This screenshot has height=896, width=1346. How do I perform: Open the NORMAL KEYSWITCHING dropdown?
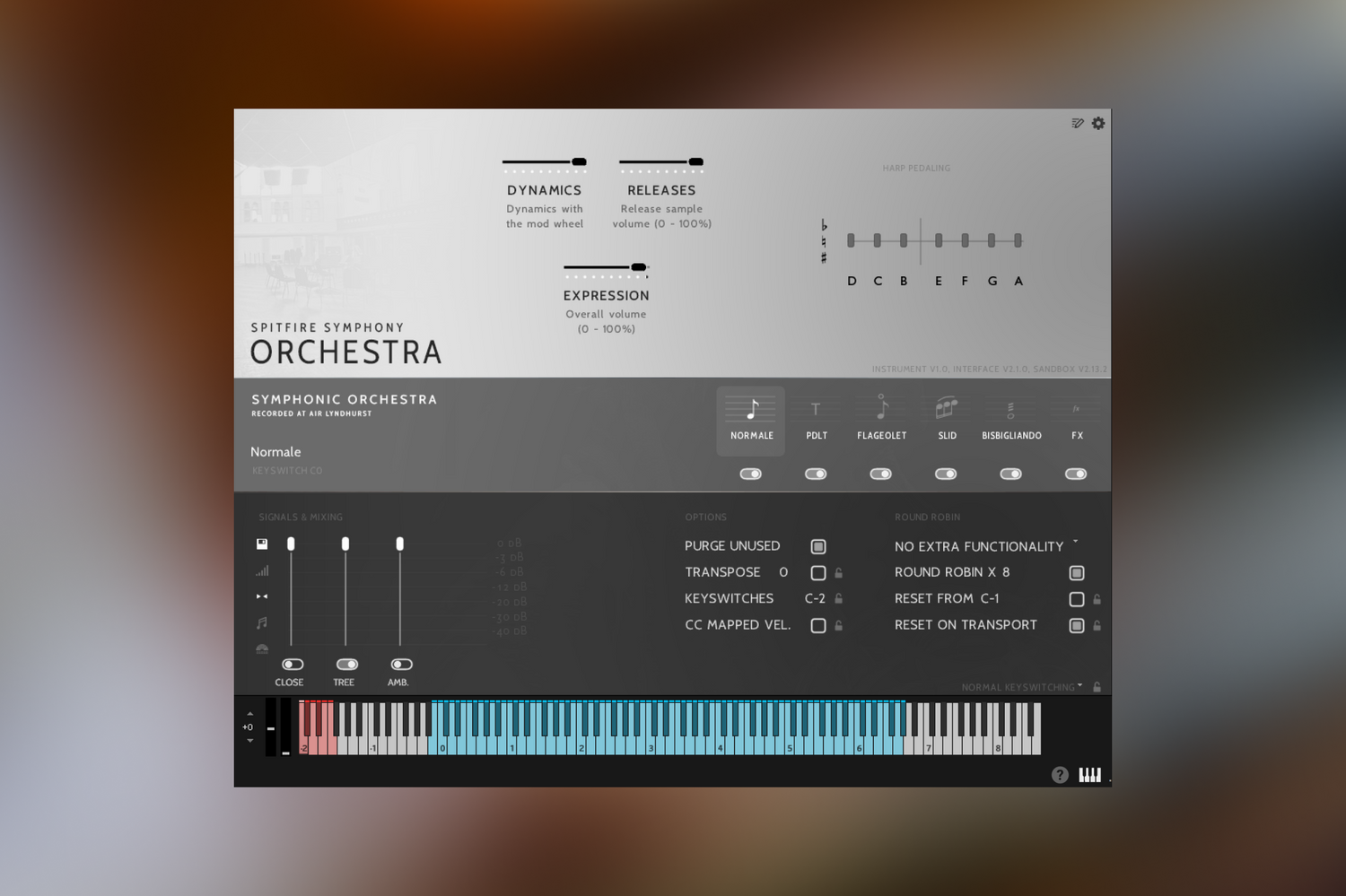tap(1021, 687)
